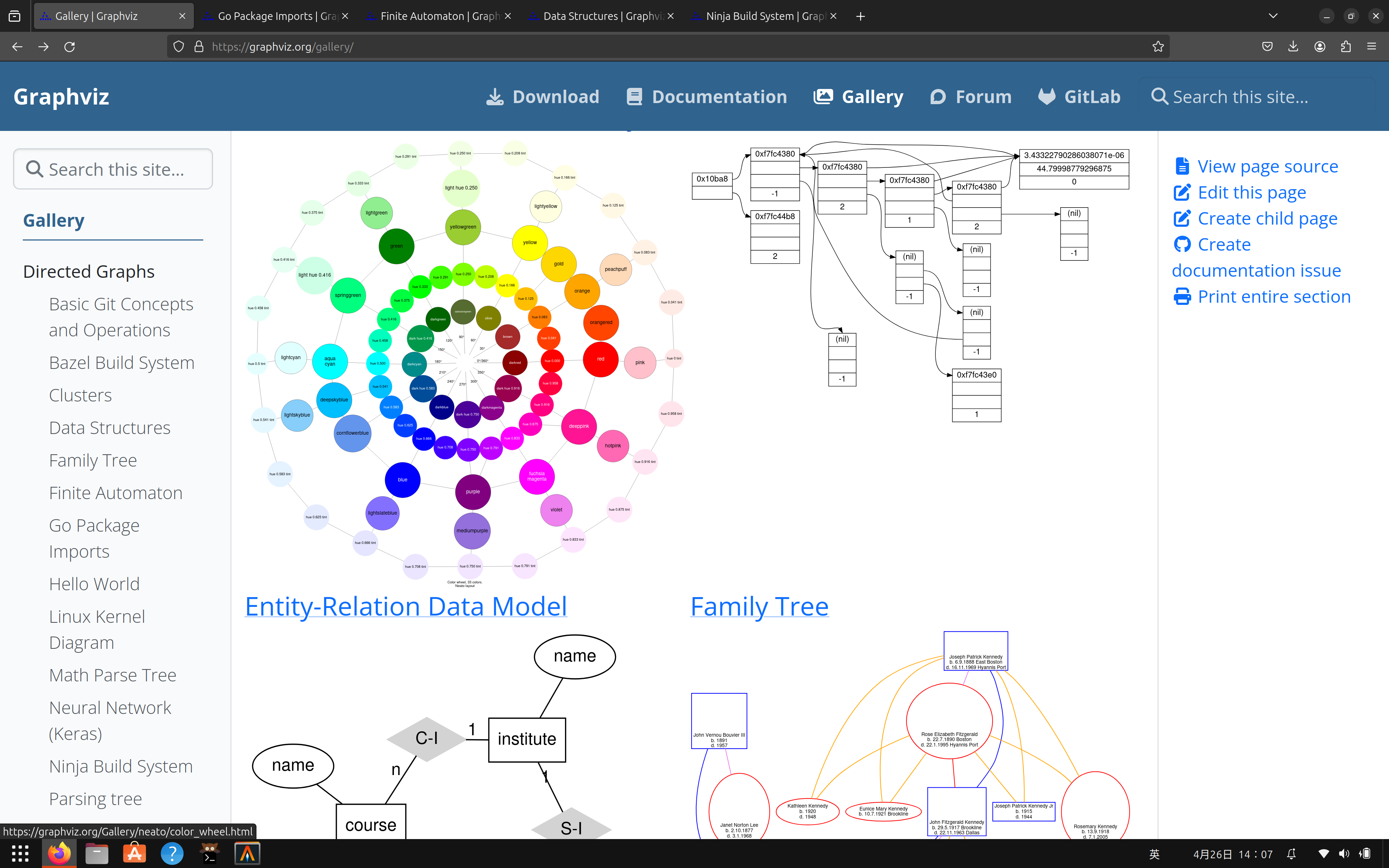The image size is (1389, 868).
Task: Open the Firefox account icon in the toolbar
Action: click(x=1319, y=47)
